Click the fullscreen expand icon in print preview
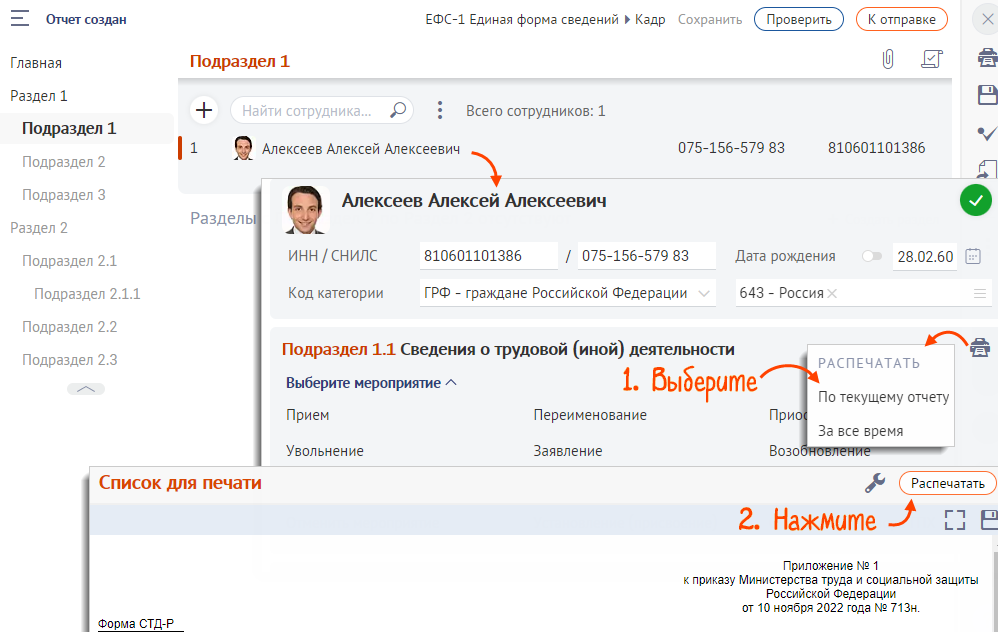998x632 pixels. (x=955, y=519)
